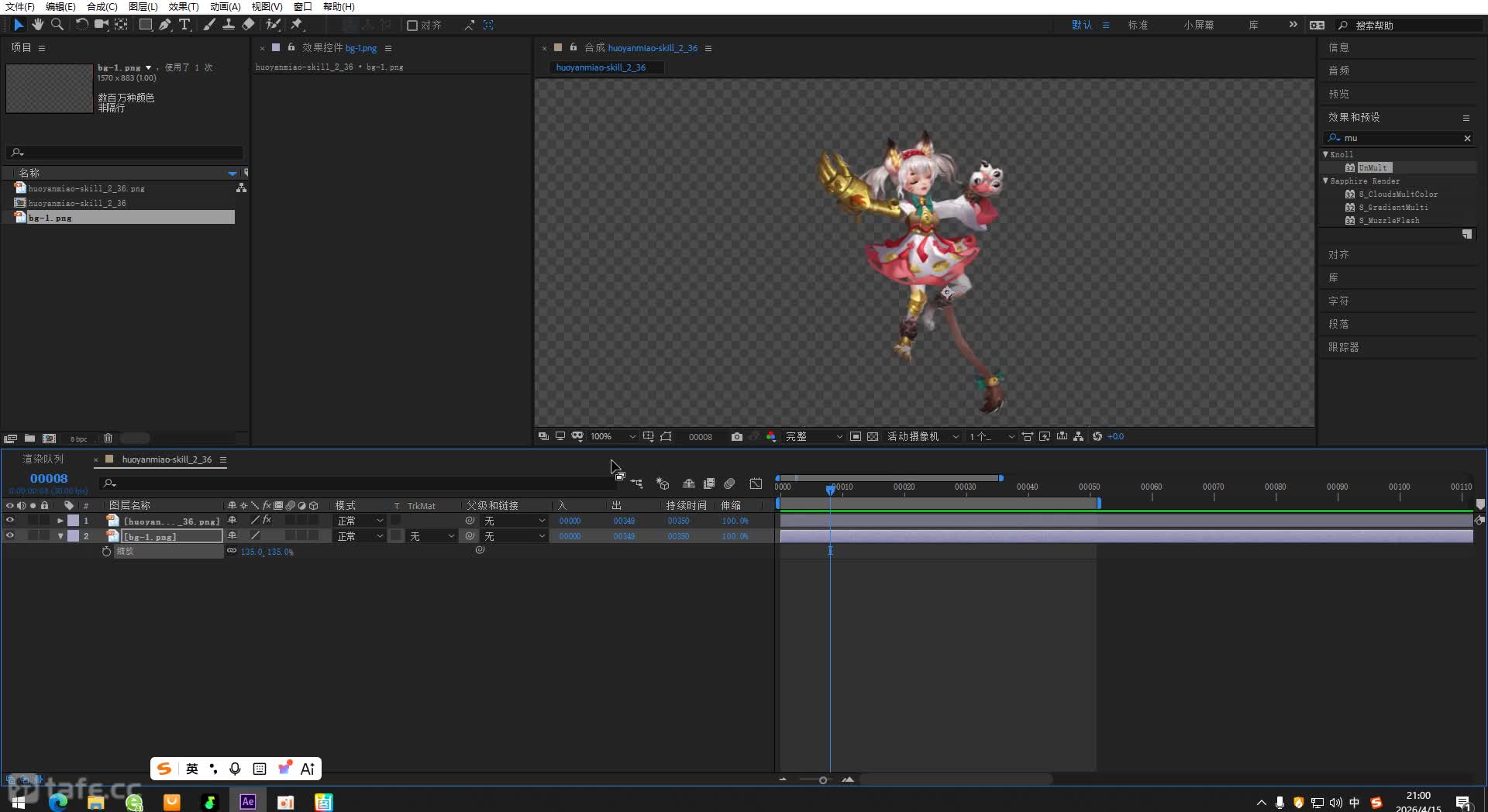Enable Frame Blending in the timeline
Screen dimensions: 1488x812
pos(708,483)
